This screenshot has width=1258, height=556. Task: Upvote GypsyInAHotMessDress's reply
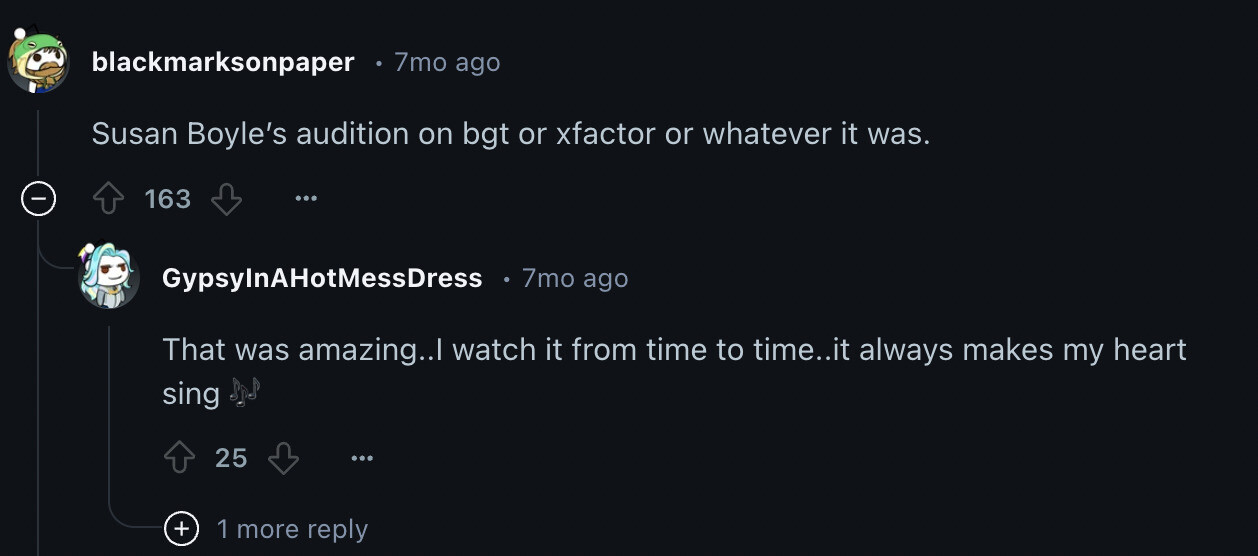179,458
